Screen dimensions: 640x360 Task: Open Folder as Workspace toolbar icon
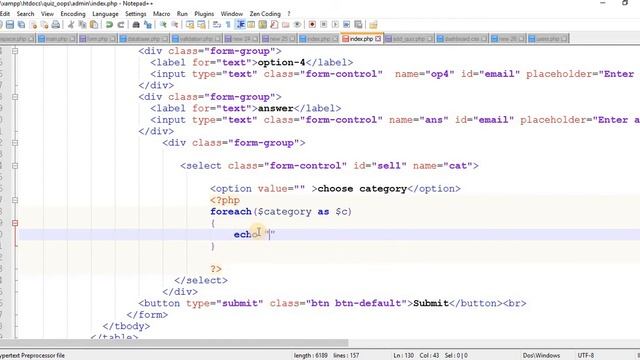tap(286, 24)
